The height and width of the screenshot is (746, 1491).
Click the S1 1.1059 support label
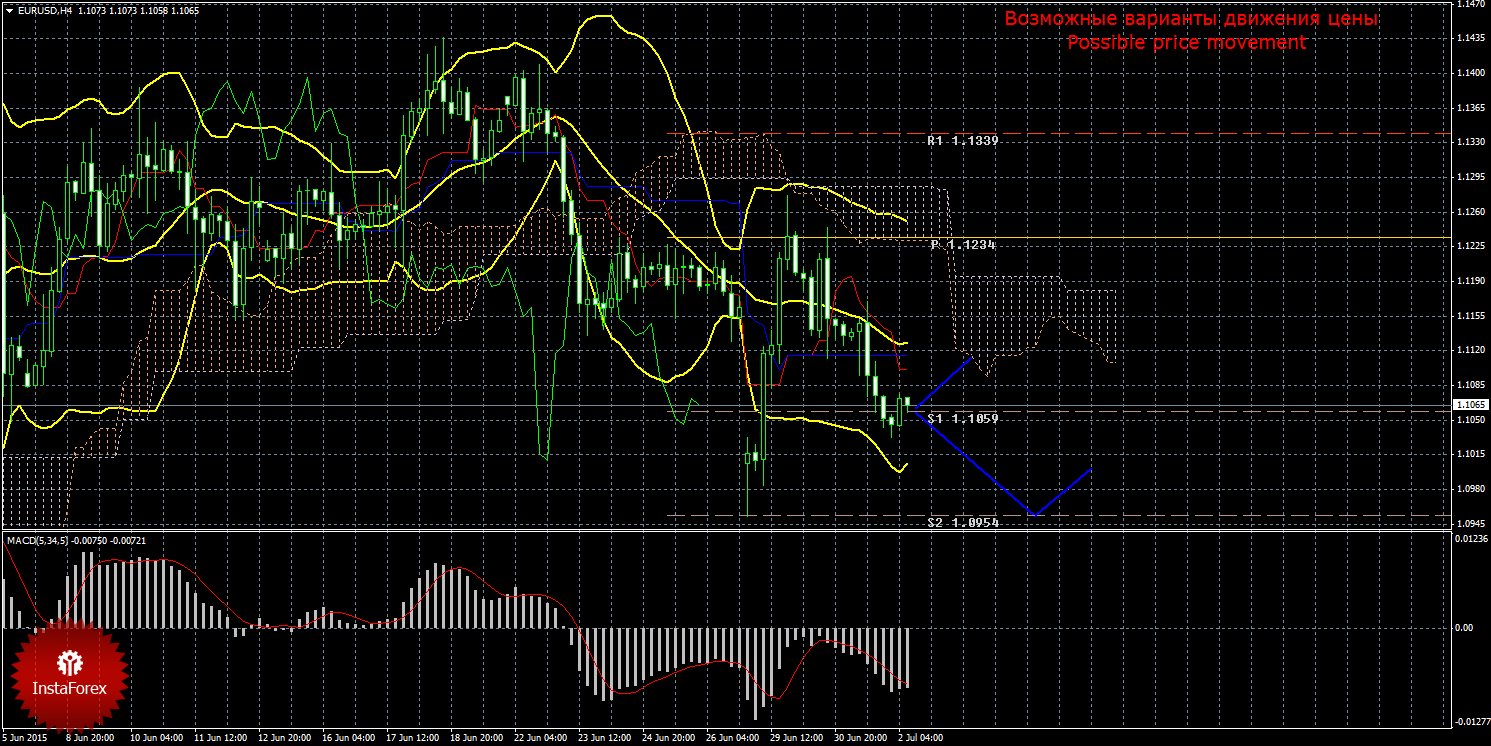coord(962,418)
